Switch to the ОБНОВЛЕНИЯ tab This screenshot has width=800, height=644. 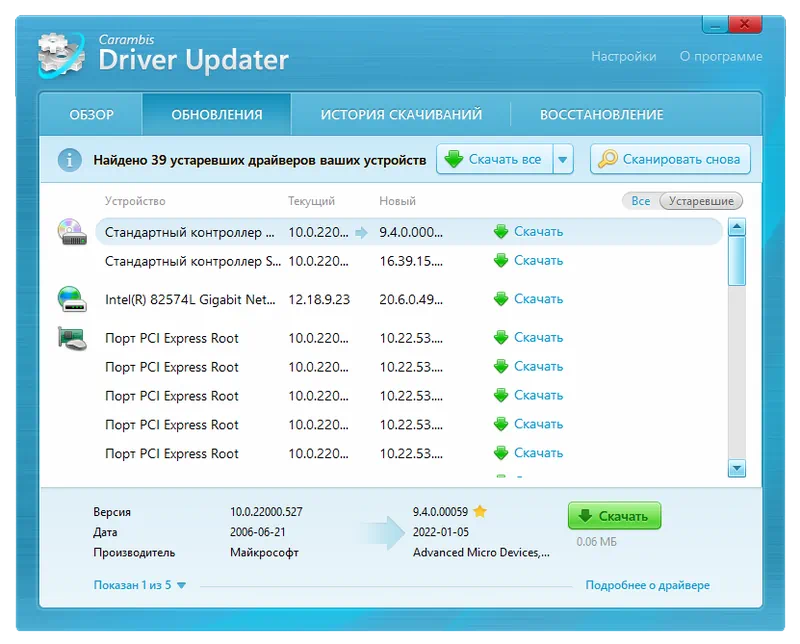(217, 114)
